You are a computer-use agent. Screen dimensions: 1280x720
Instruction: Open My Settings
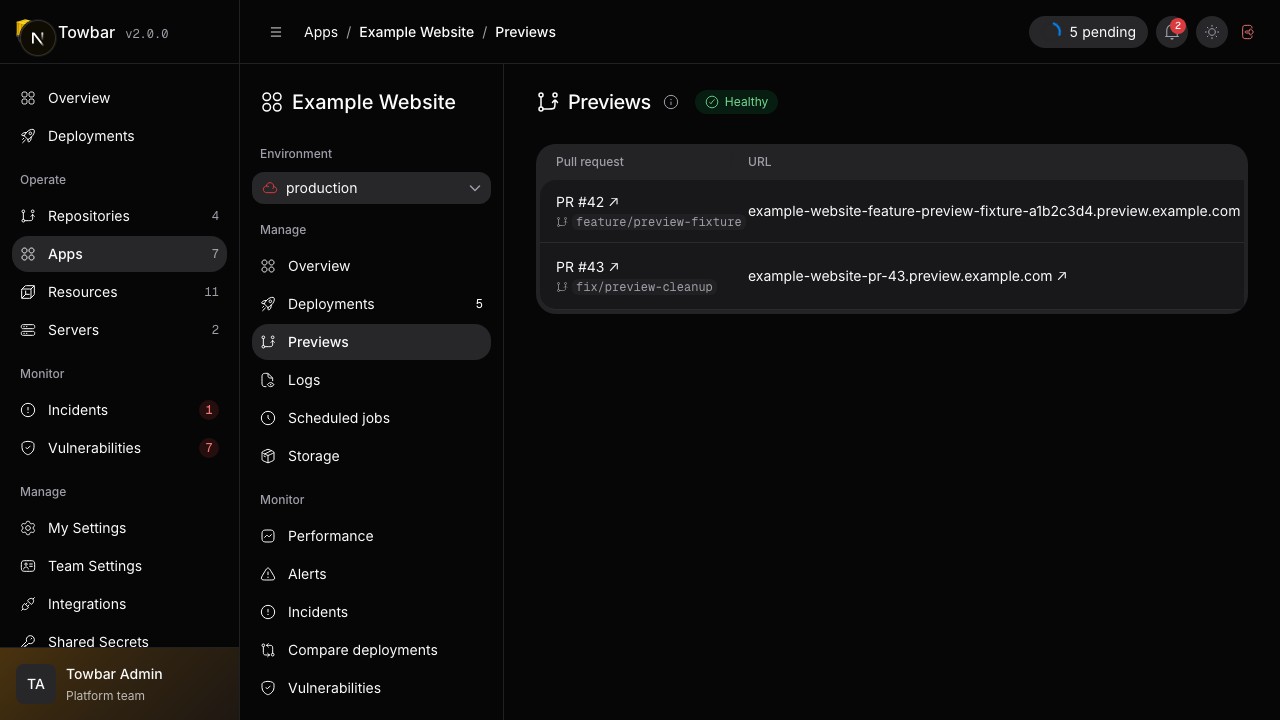coord(119,528)
